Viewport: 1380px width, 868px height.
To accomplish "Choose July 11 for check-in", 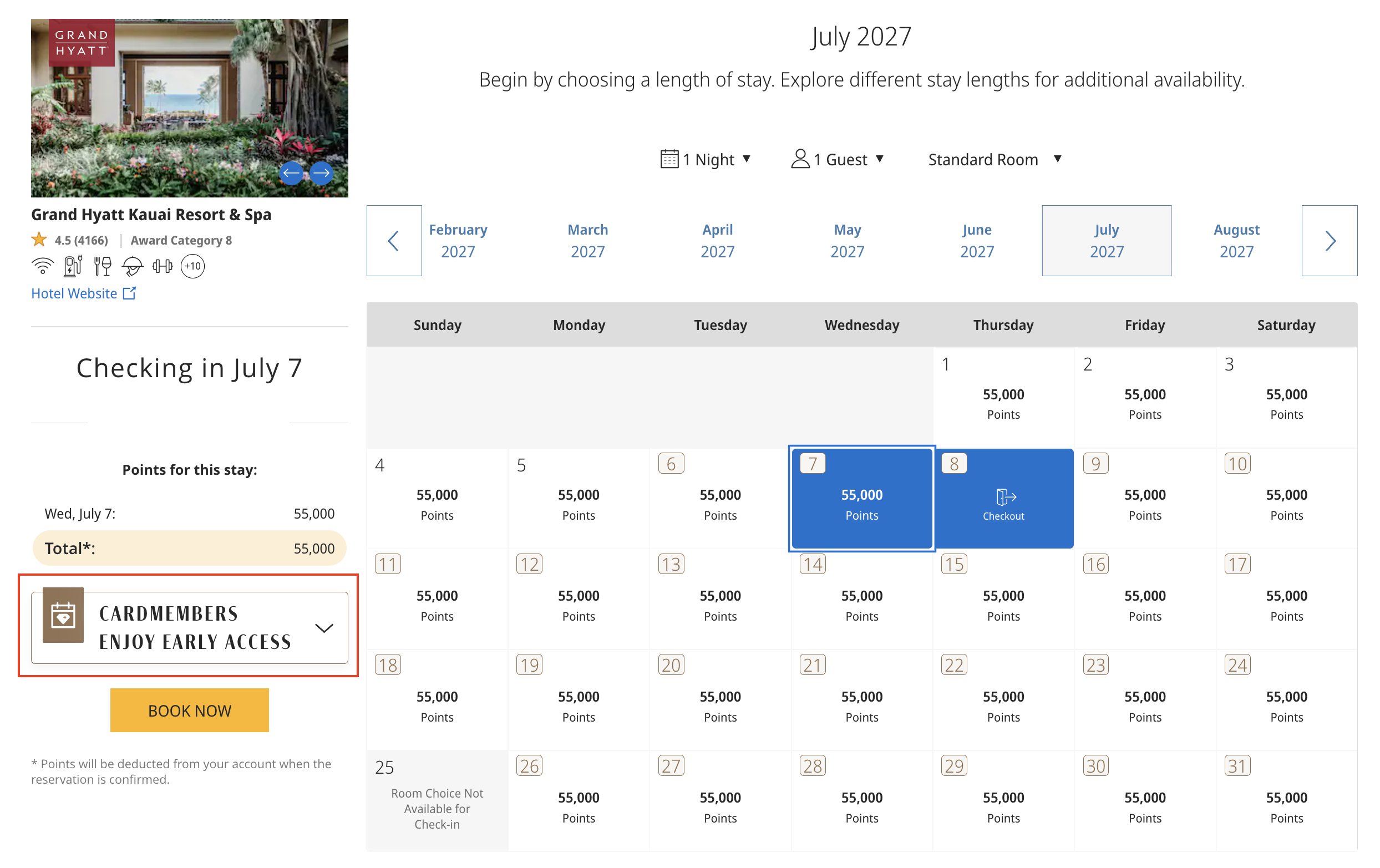I will (437, 598).
